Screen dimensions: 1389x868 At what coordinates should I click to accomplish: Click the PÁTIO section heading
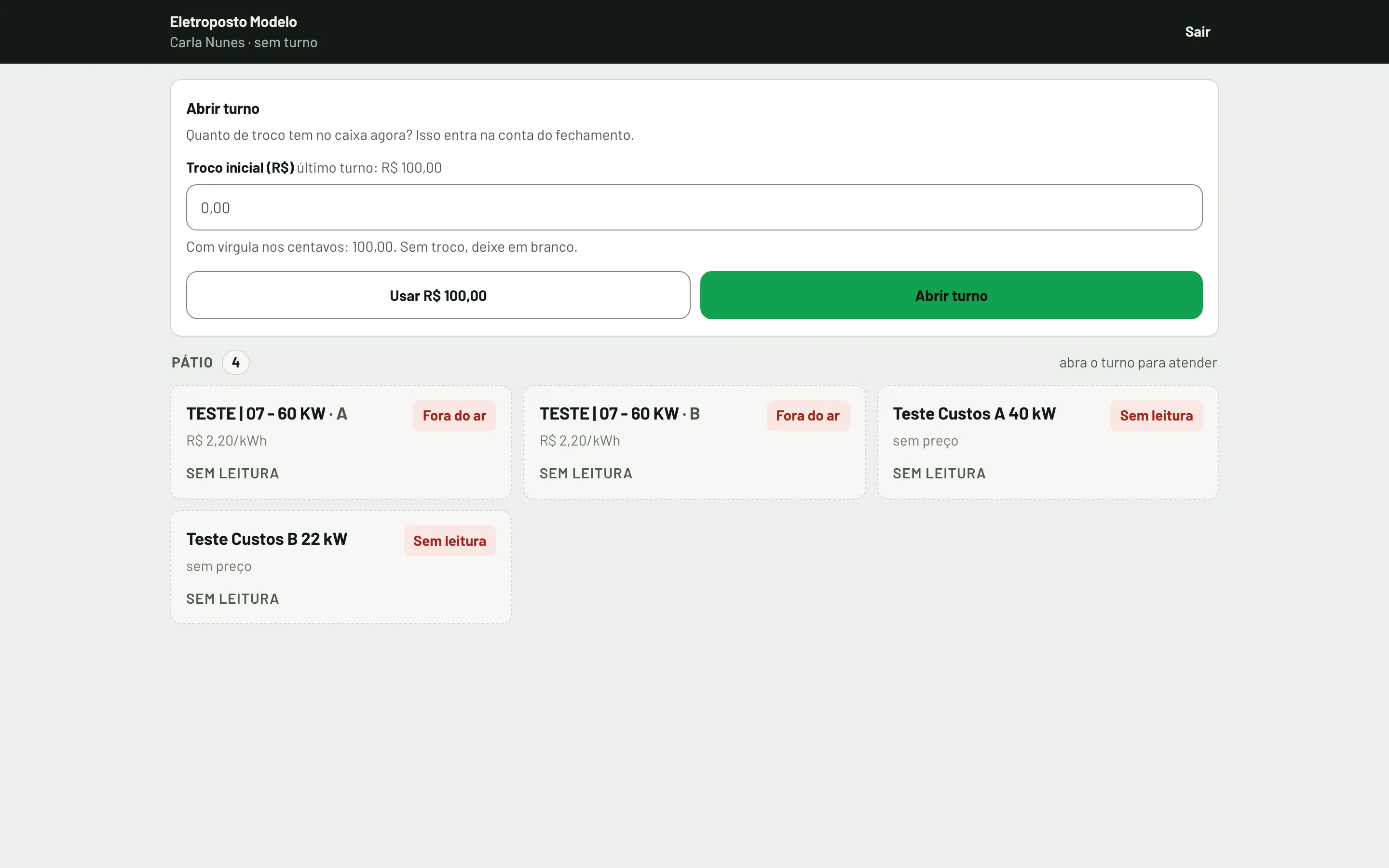[x=192, y=362]
